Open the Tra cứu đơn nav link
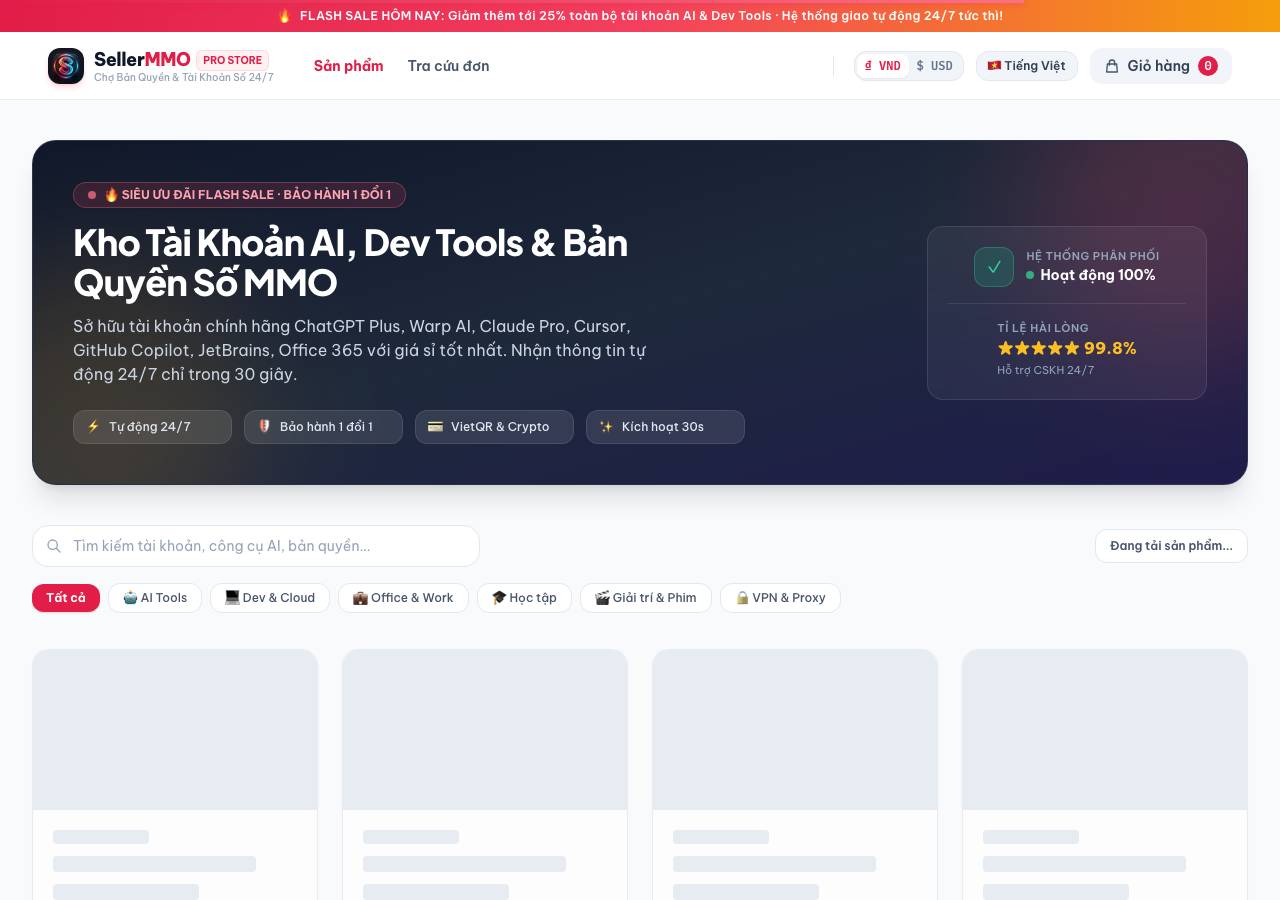1280x900 pixels. [448, 66]
